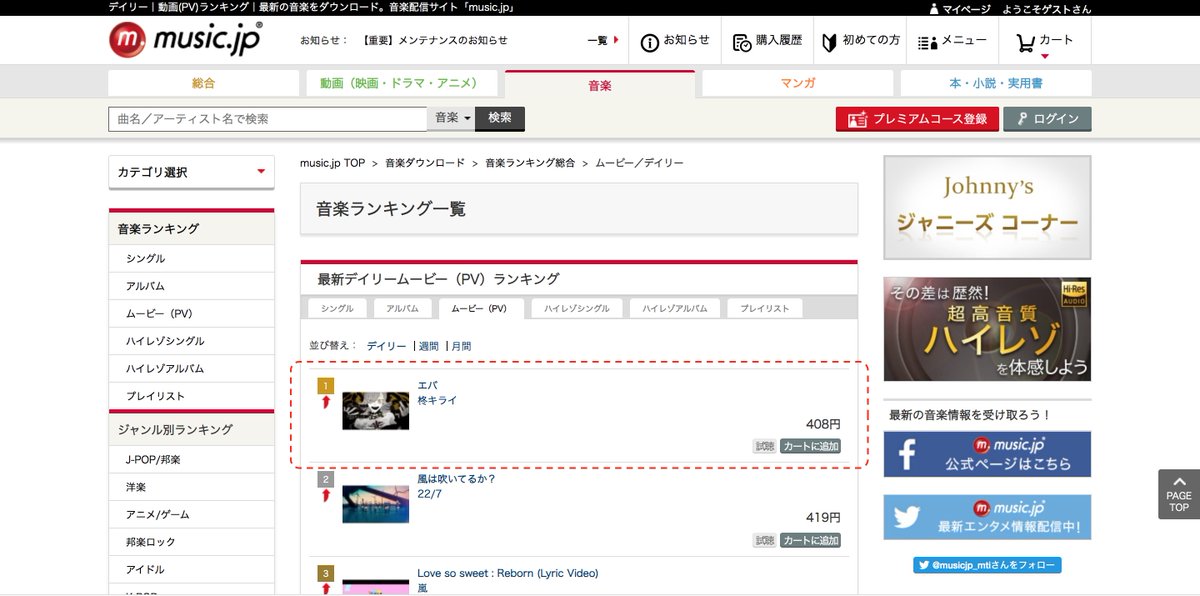Open お知らせ 一覧 list link
The width and height of the screenshot is (1200, 596).
(603, 41)
